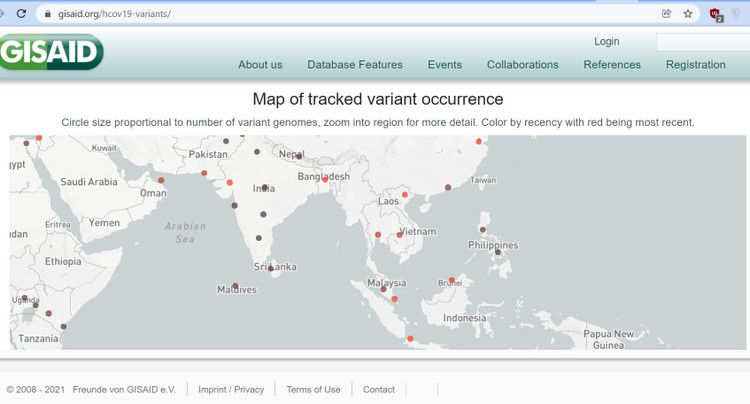750x404 pixels.
Task: Open the About us menu
Action: click(260, 65)
